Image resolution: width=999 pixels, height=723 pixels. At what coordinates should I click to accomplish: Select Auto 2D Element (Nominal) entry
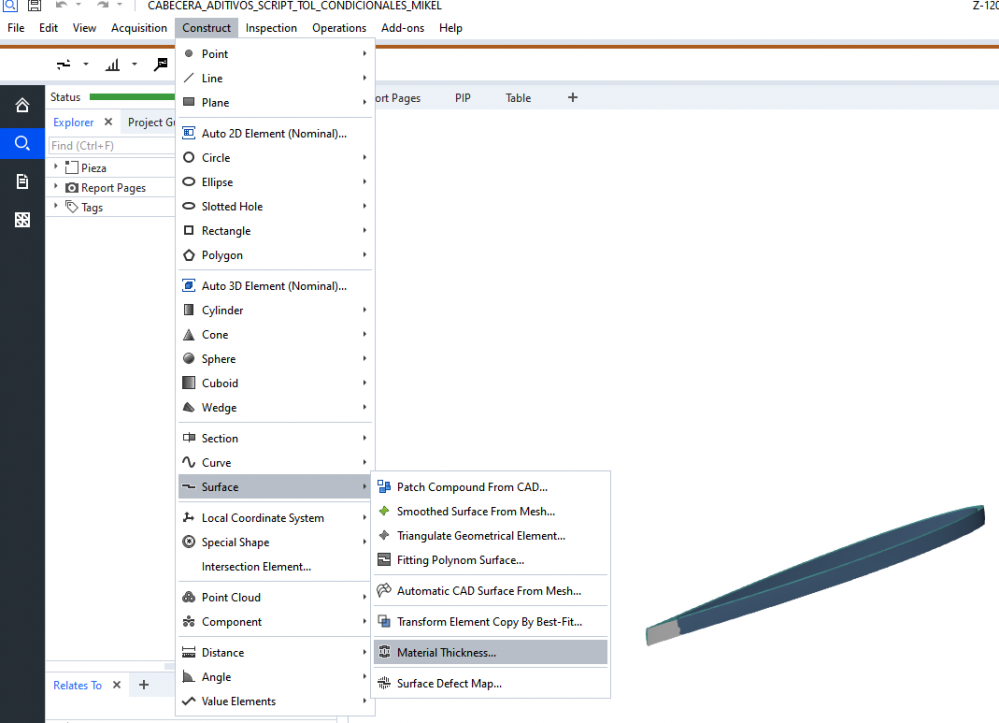tap(273, 133)
